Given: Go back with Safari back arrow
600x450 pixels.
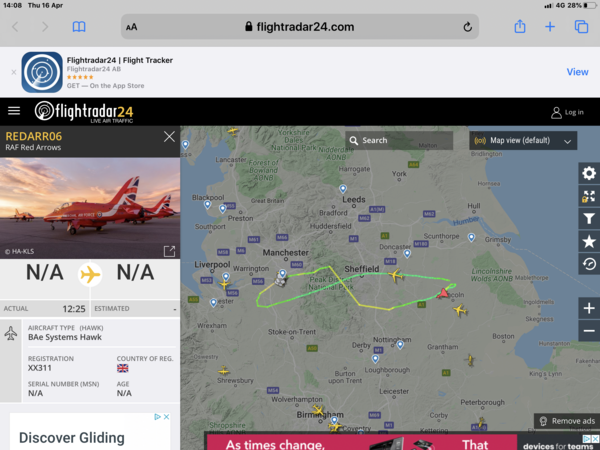Looking at the screenshot, I should tap(15, 27).
